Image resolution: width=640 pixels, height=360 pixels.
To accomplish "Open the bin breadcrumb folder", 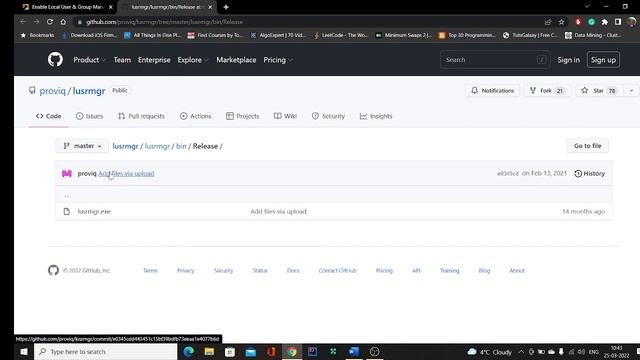I will click(181, 146).
